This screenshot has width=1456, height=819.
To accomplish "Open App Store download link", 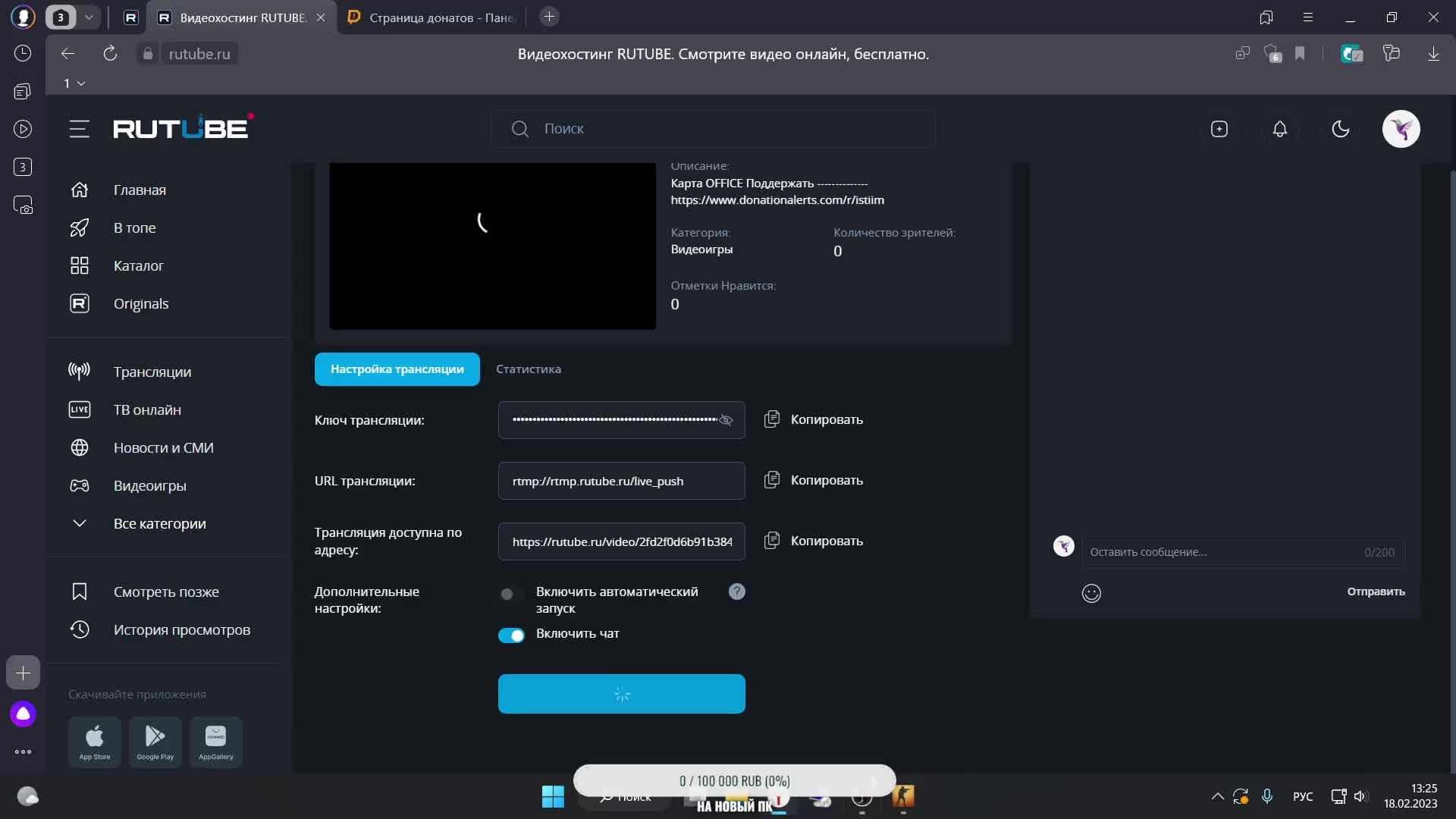I will (95, 741).
